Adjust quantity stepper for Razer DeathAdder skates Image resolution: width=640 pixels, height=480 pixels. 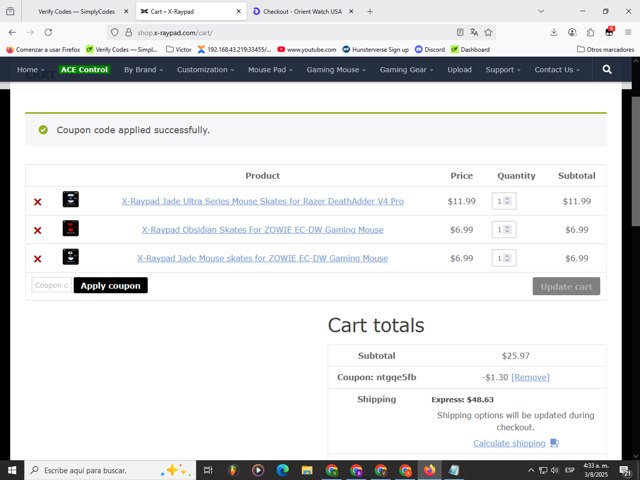[507, 201]
